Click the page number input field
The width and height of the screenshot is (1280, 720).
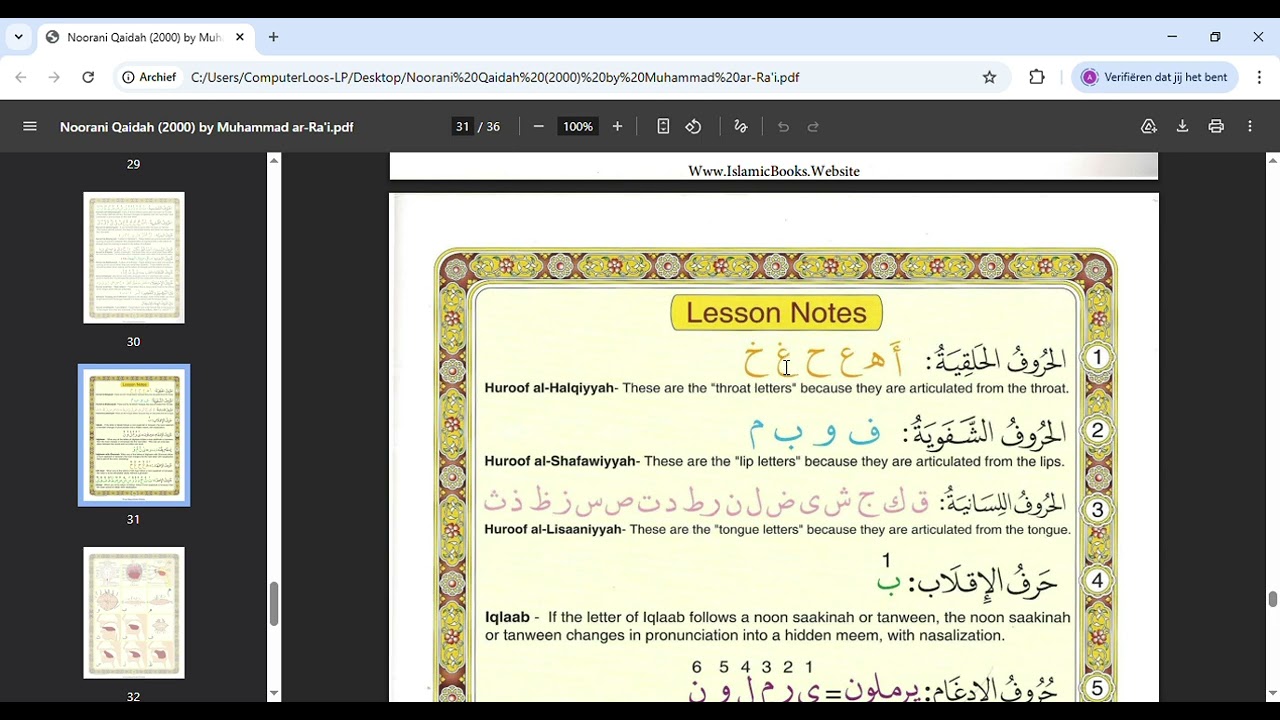[462, 127]
